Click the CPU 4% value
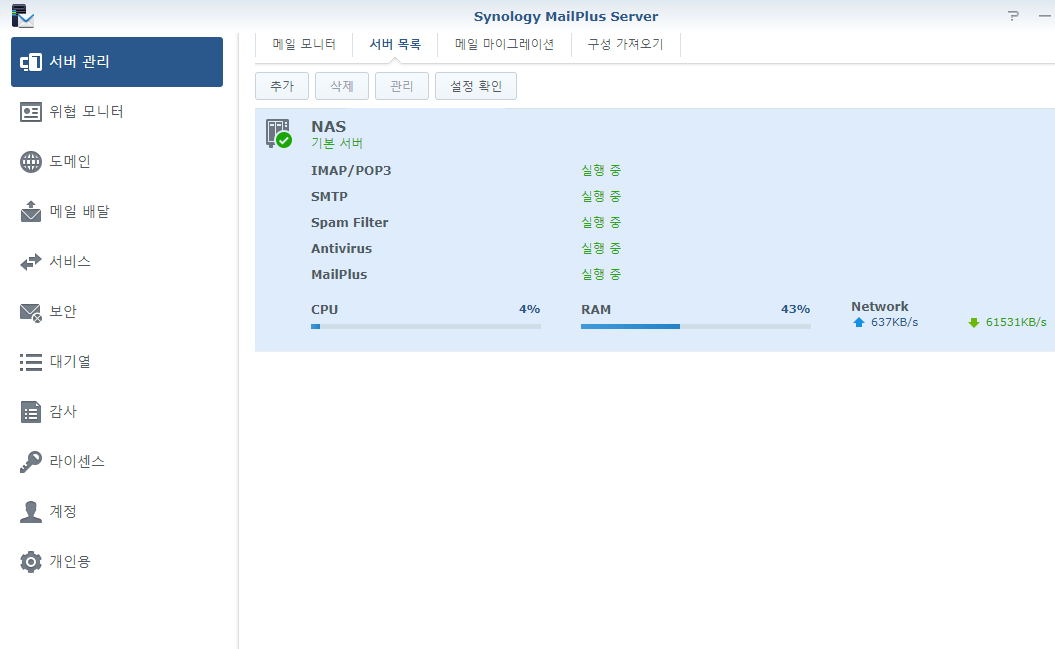Image resolution: width=1055 pixels, height=649 pixels. (530, 309)
